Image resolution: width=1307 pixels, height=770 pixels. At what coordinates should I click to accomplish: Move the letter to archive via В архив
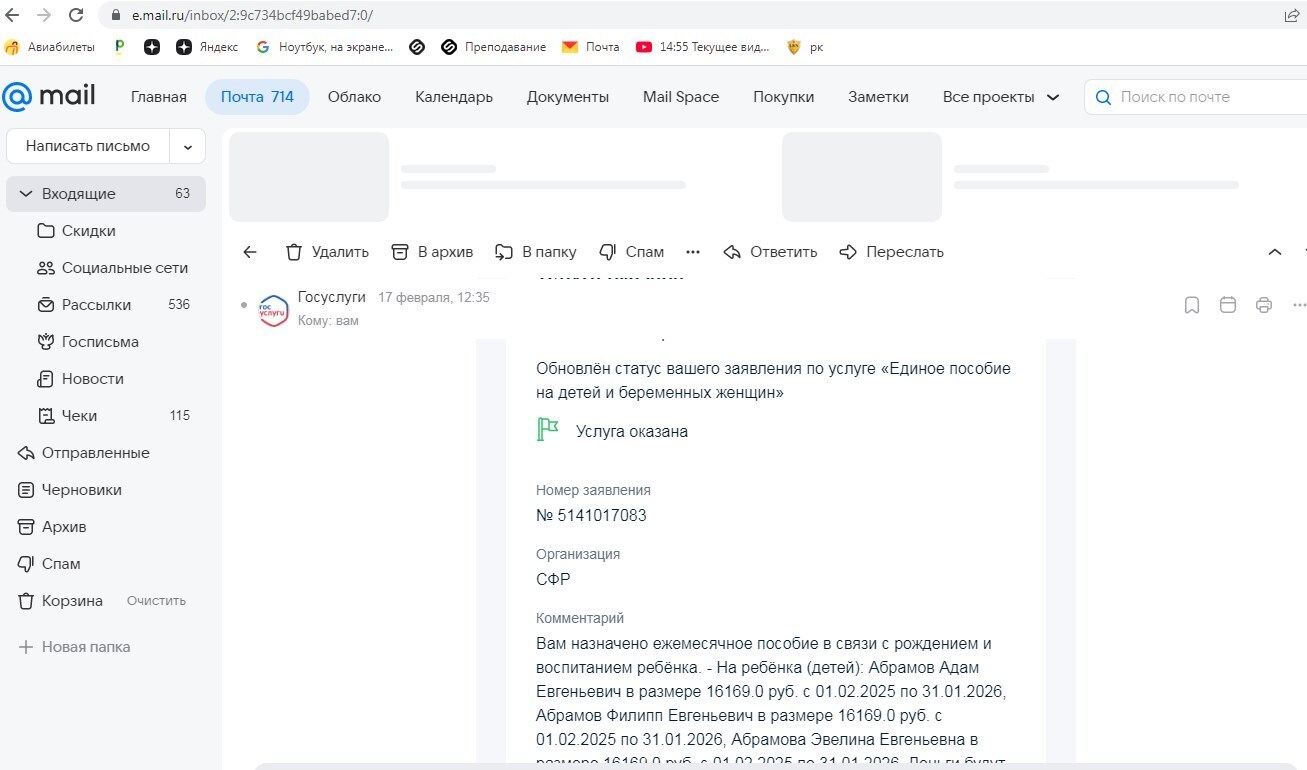(x=432, y=251)
